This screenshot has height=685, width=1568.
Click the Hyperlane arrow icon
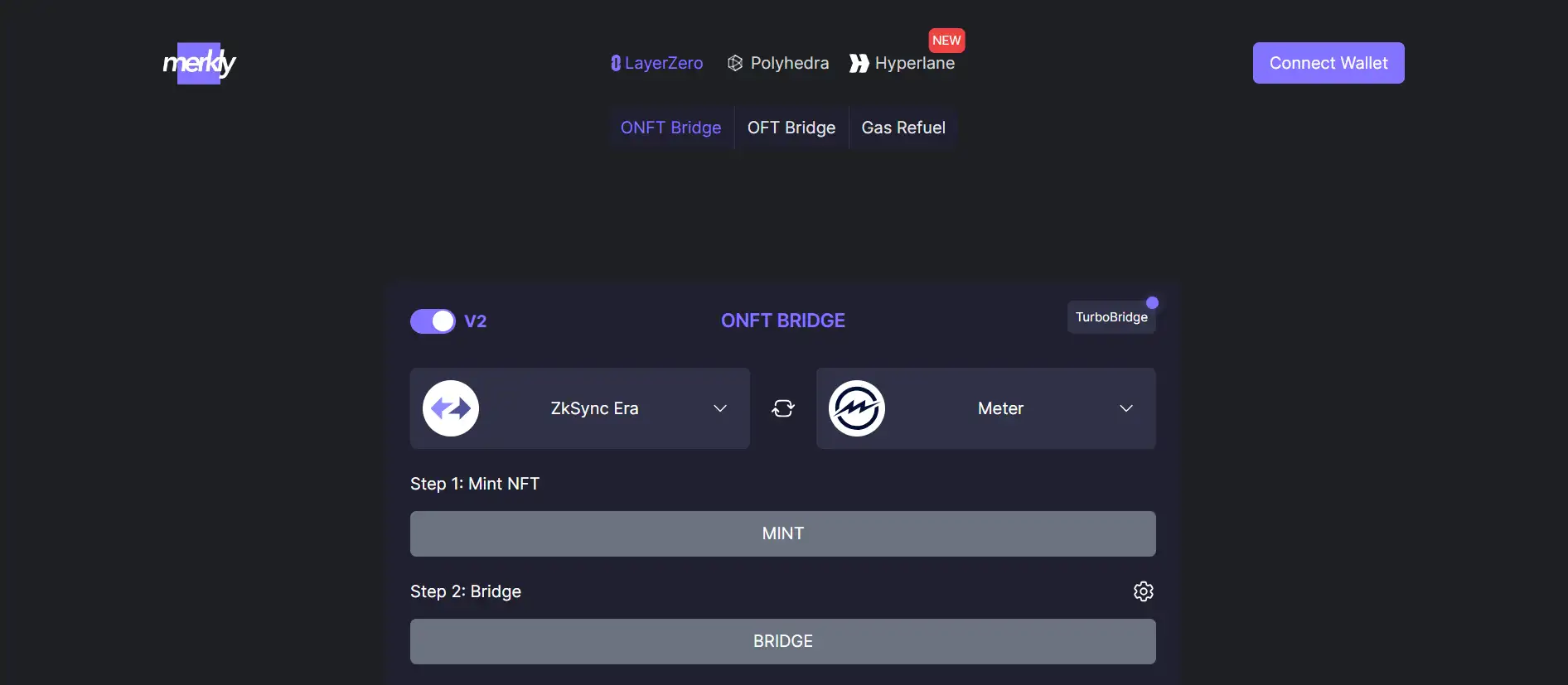(859, 63)
